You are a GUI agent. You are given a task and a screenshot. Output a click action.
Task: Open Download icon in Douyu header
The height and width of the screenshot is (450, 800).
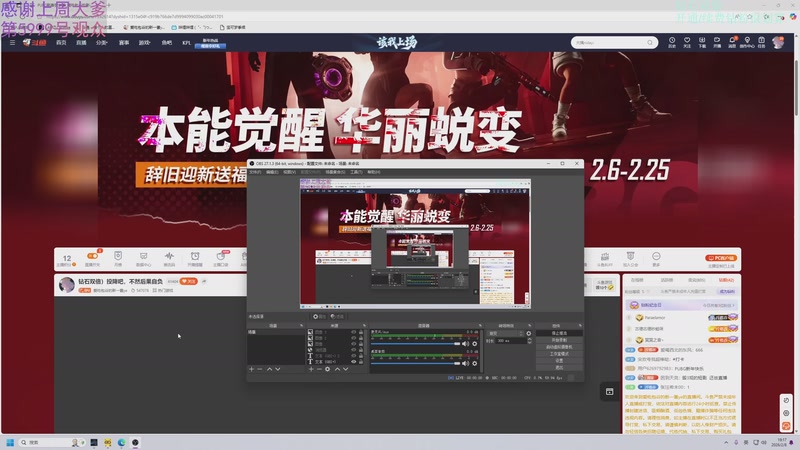tap(702, 42)
